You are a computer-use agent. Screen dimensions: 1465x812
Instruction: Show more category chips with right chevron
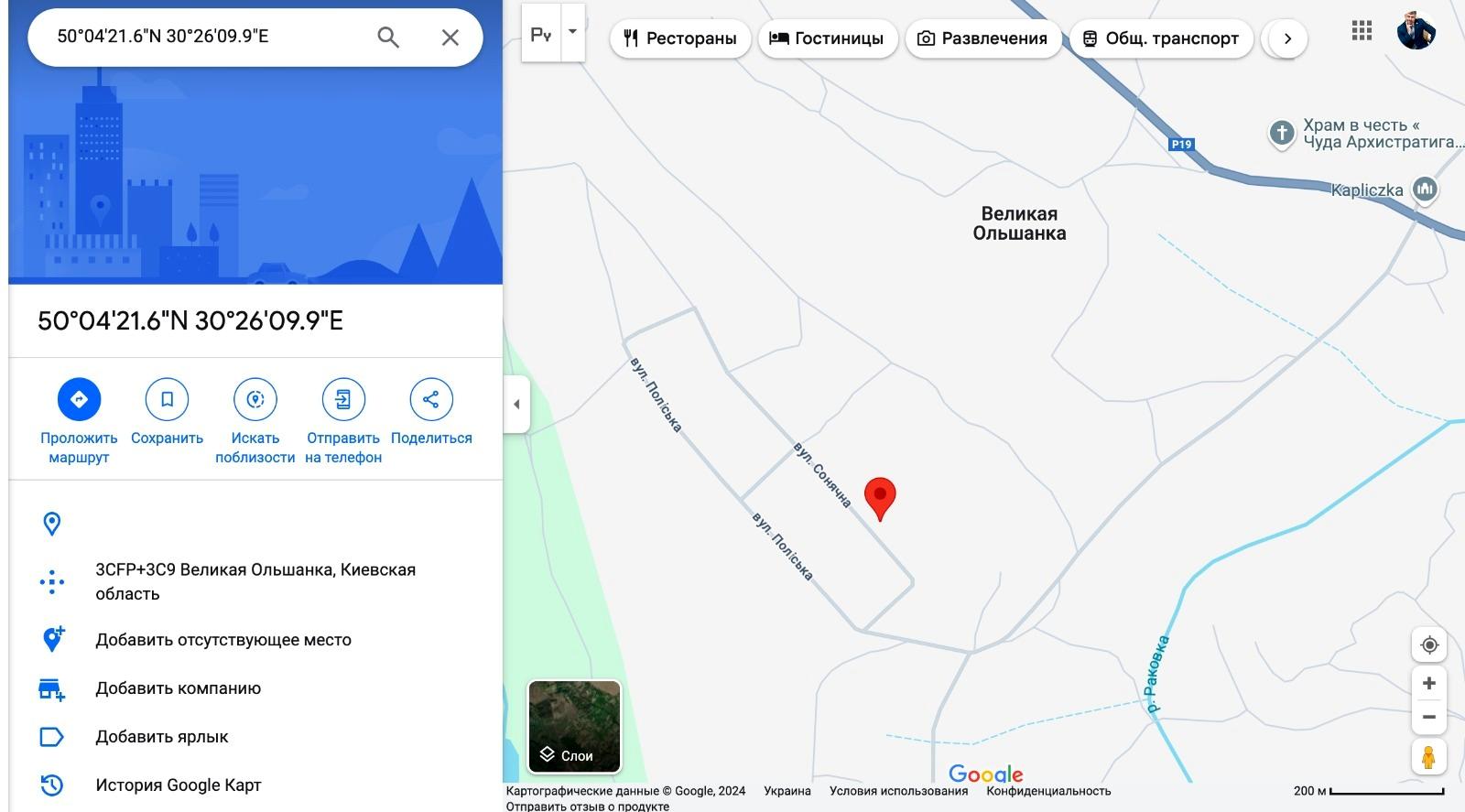click(1287, 38)
